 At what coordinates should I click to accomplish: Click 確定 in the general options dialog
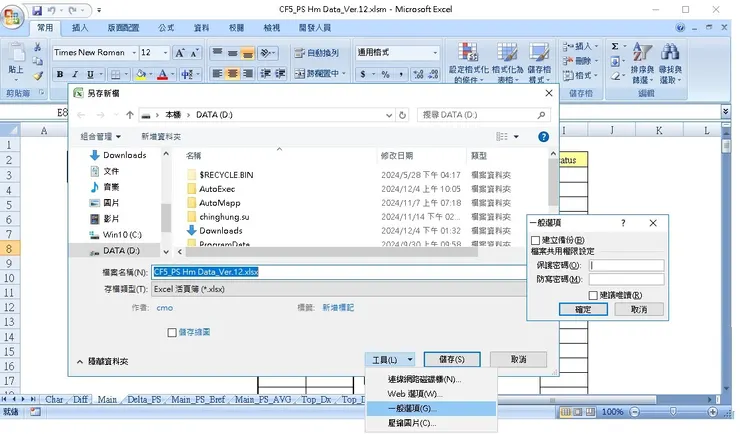point(583,309)
